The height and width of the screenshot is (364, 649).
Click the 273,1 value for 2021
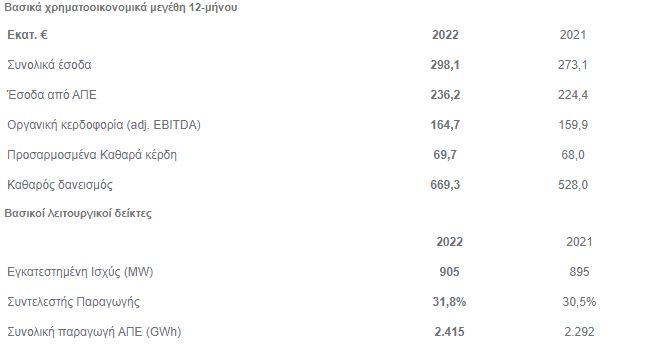coord(572,65)
